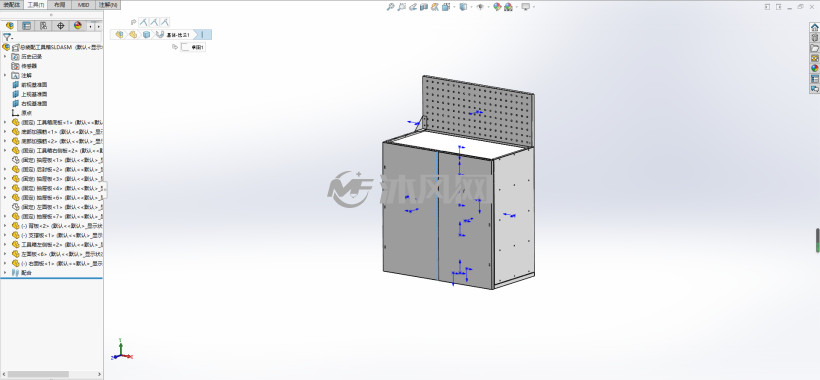Open the ConfigurationManager tab
Image resolution: width=820 pixels, height=380 pixels.
43,26
